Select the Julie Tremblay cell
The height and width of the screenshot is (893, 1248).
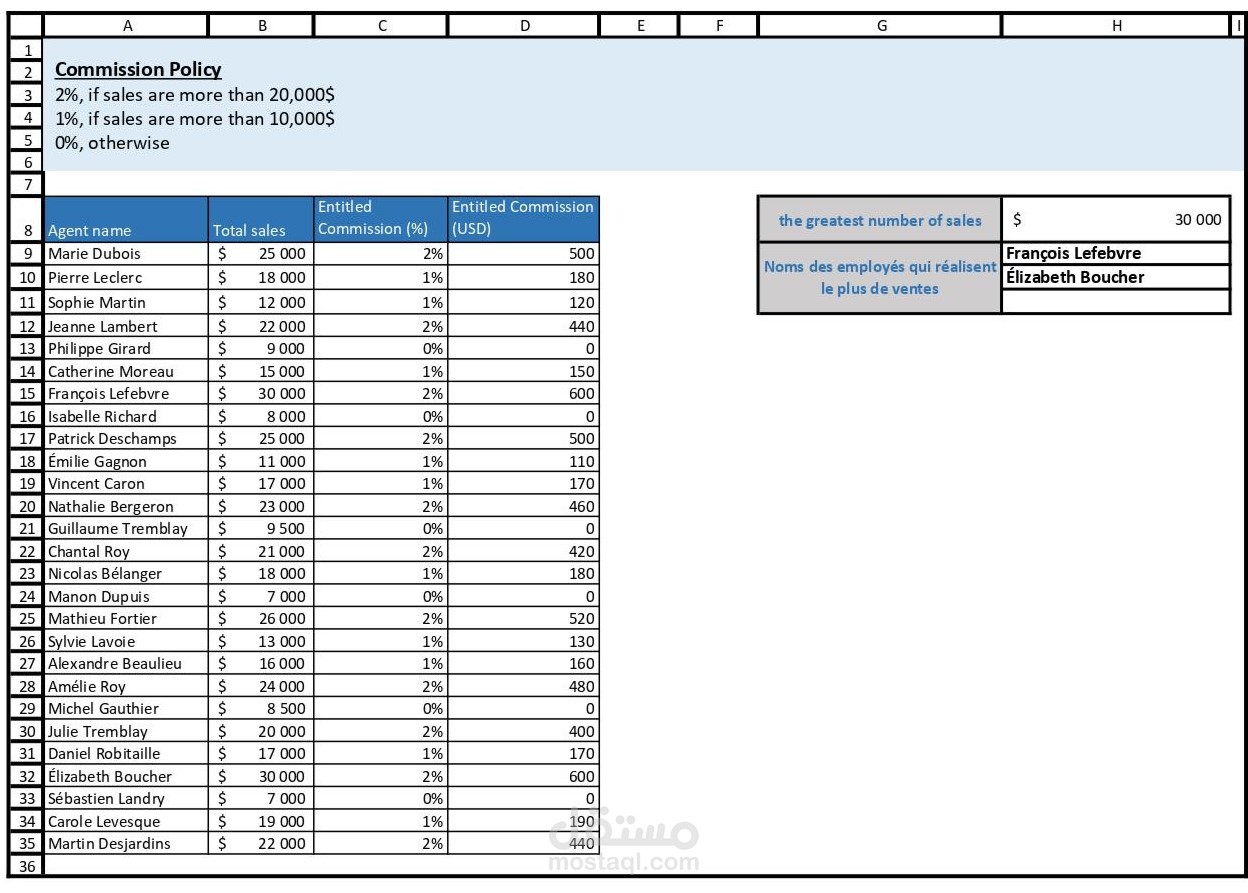click(127, 731)
